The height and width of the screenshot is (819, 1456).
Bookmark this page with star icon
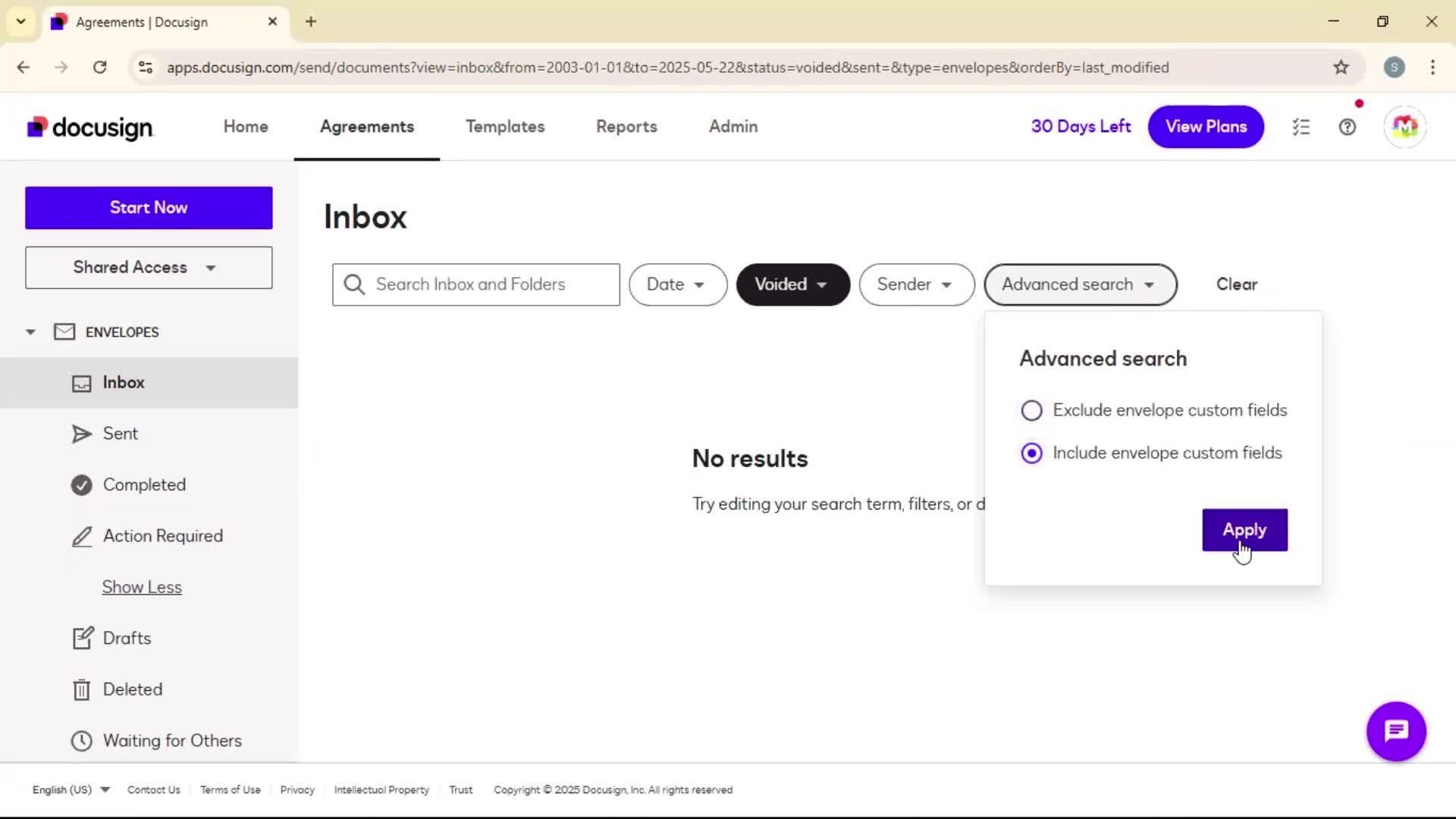click(x=1341, y=67)
